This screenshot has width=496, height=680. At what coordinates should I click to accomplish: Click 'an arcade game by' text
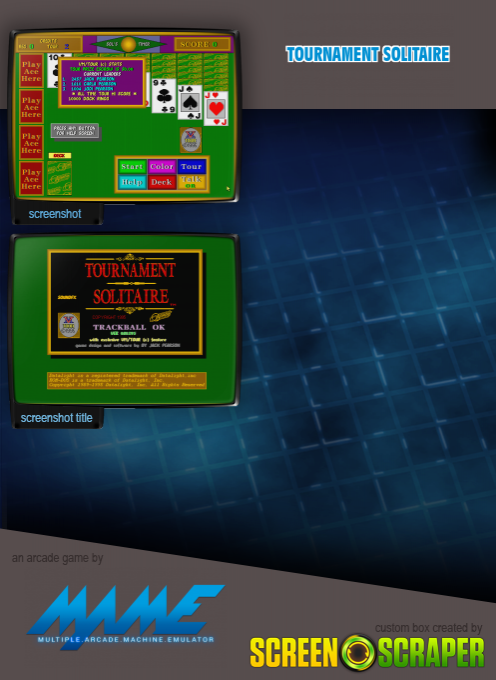(57, 558)
